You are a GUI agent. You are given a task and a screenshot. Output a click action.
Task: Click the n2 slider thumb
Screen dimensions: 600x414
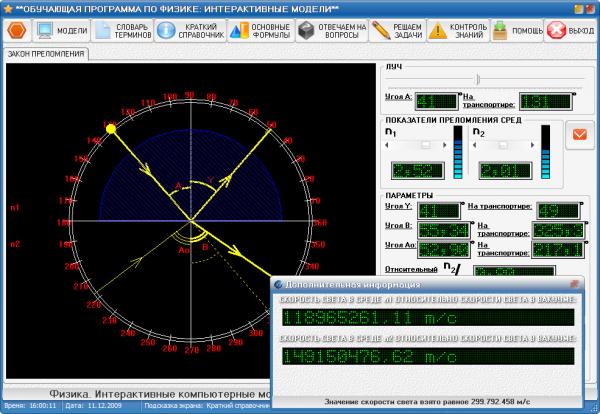coord(503,145)
